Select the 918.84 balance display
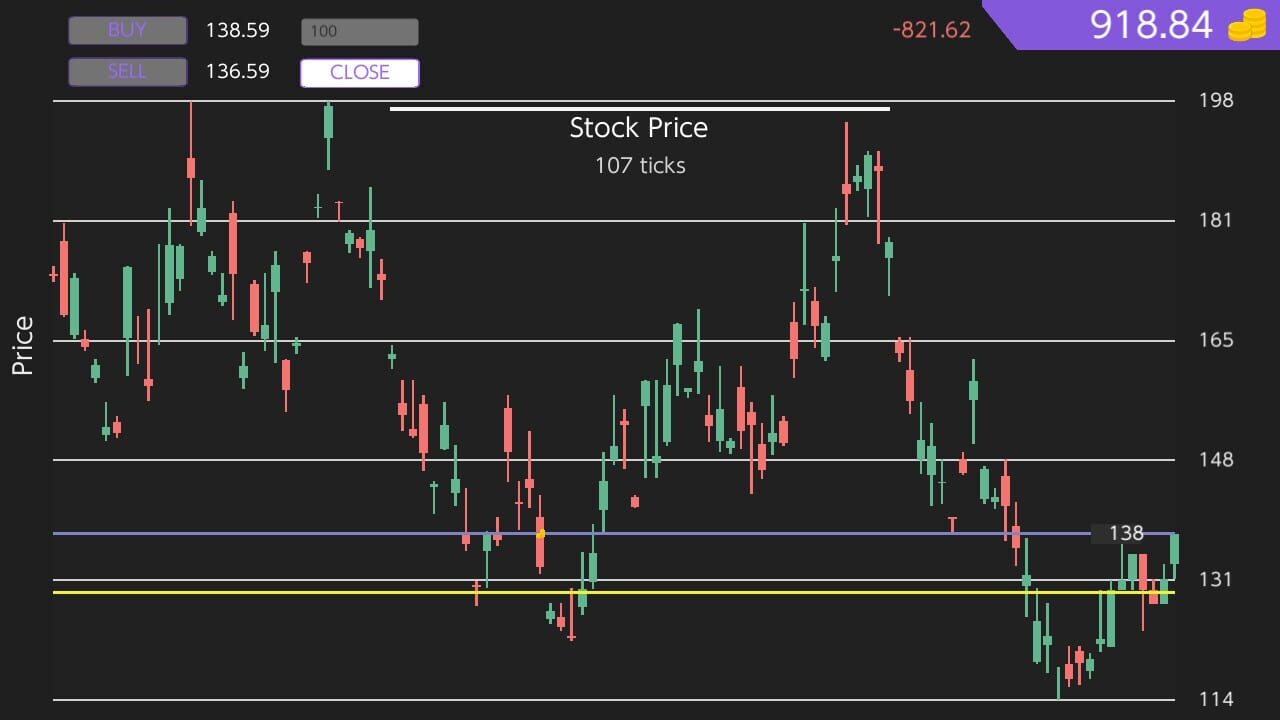The image size is (1280, 720). pos(1151,25)
